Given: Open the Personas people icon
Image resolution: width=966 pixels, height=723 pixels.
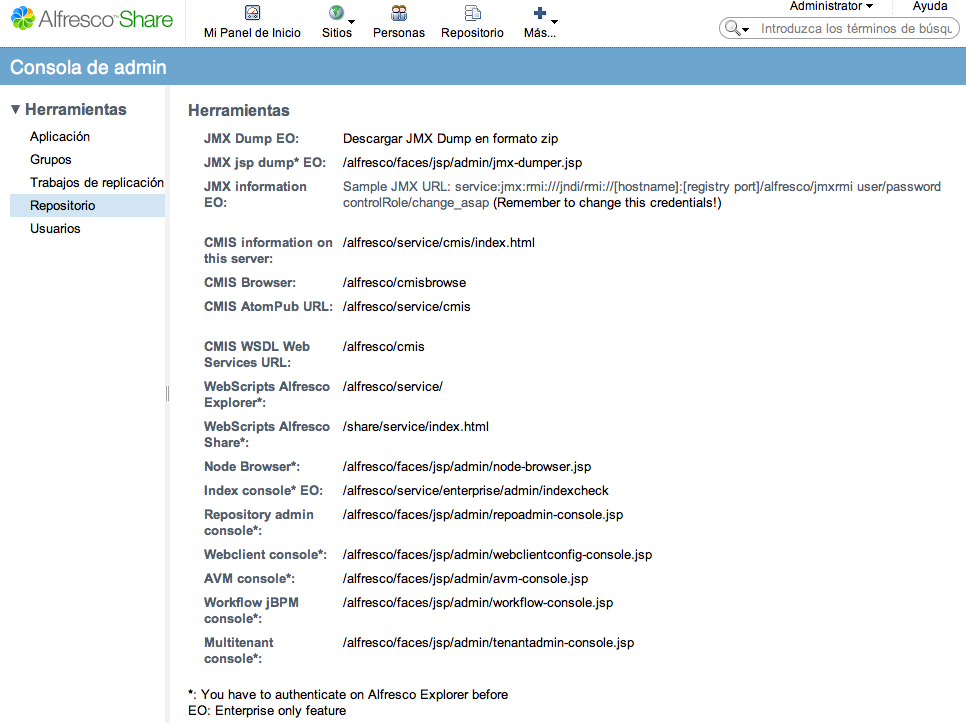Looking at the screenshot, I should [x=399, y=13].
